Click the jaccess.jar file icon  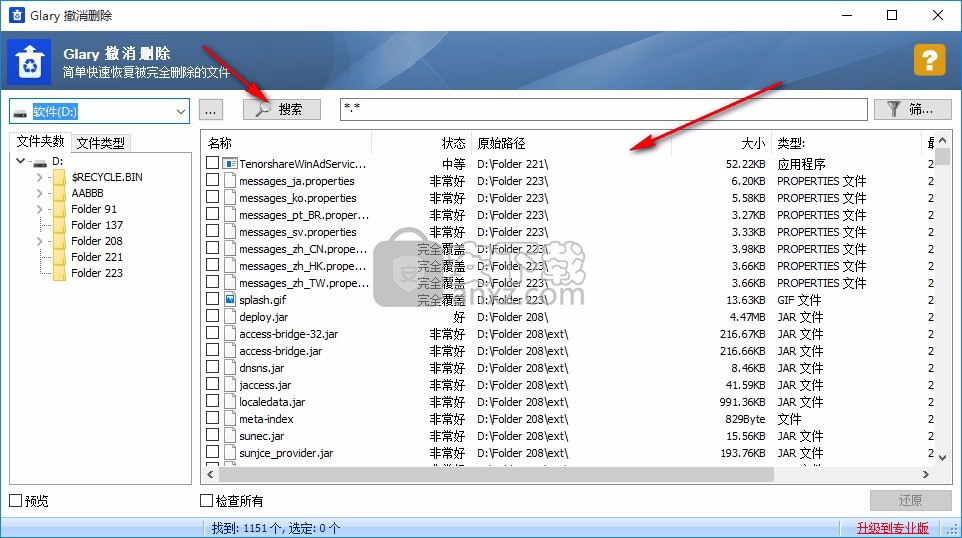[229, 385]
